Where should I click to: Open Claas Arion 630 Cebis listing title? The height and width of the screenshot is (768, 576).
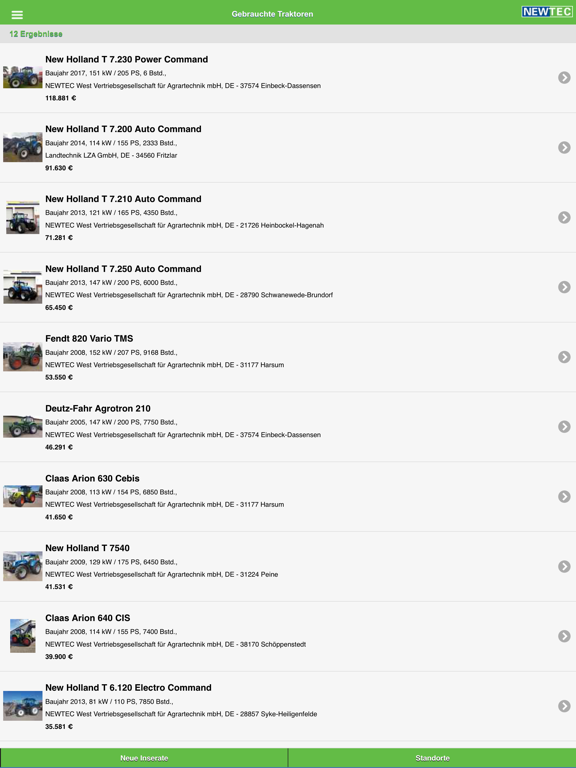click(93, 479)
